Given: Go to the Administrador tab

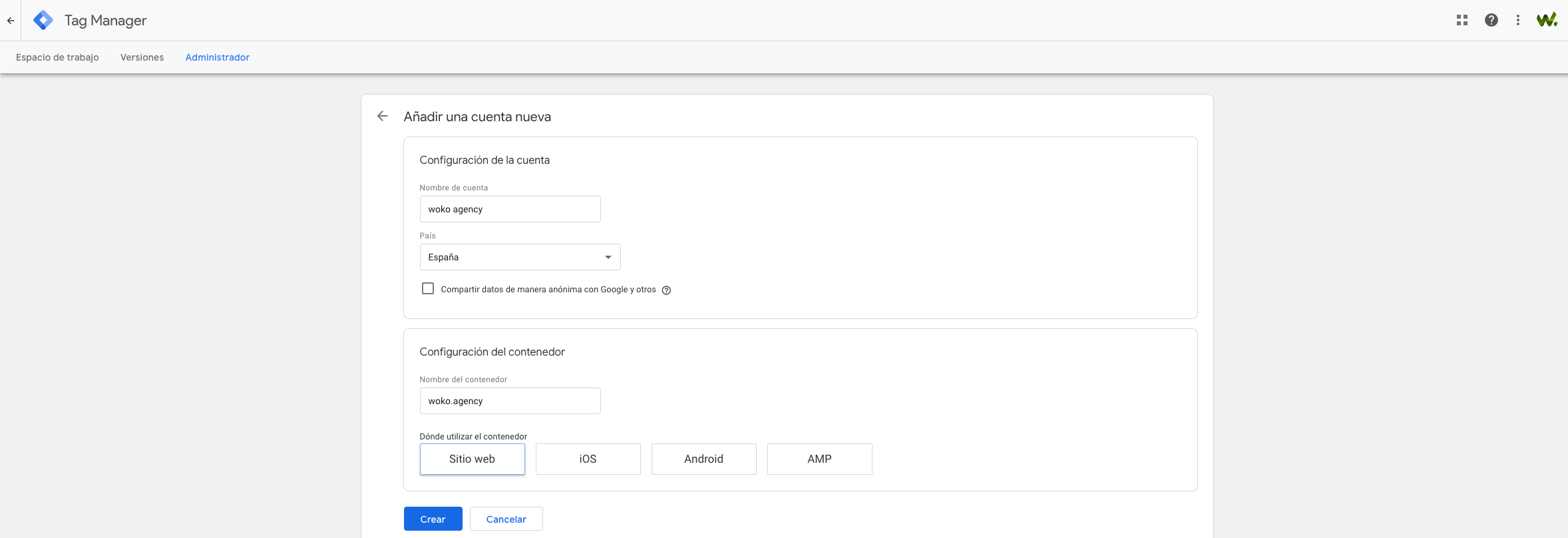Looking at the screenshot, I should [x=217, y=57].
